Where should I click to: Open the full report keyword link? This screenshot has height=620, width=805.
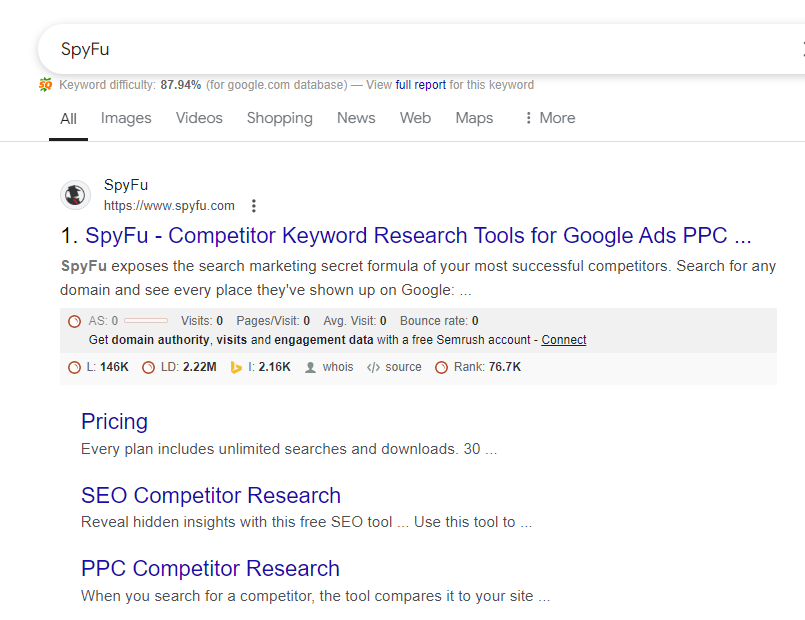pos(420,85)
